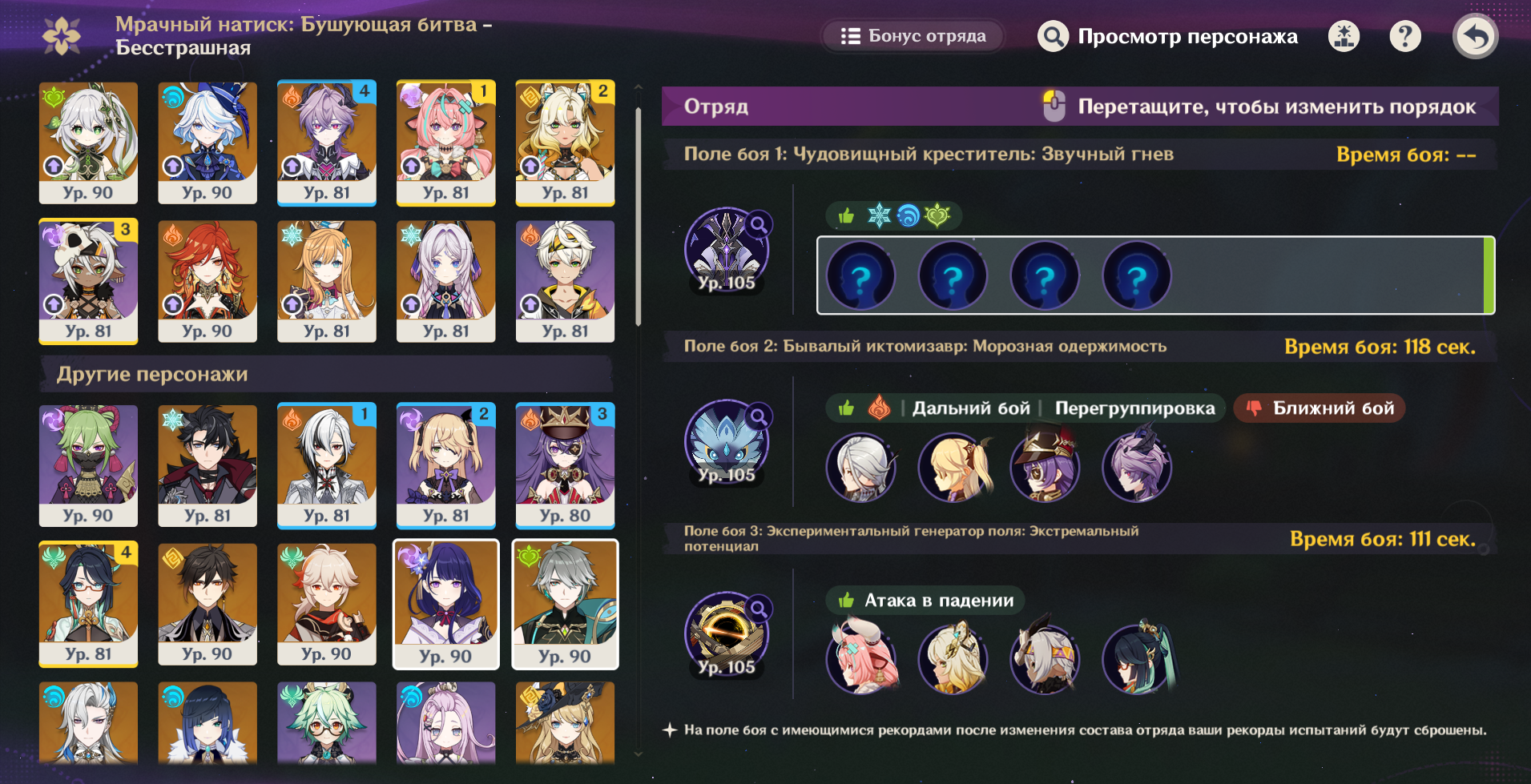Inspect Battlefield 2 ichthyosaur boss portrait
Image resolution: width=1531 pixels, height=784 pixels.
(727, 442)
